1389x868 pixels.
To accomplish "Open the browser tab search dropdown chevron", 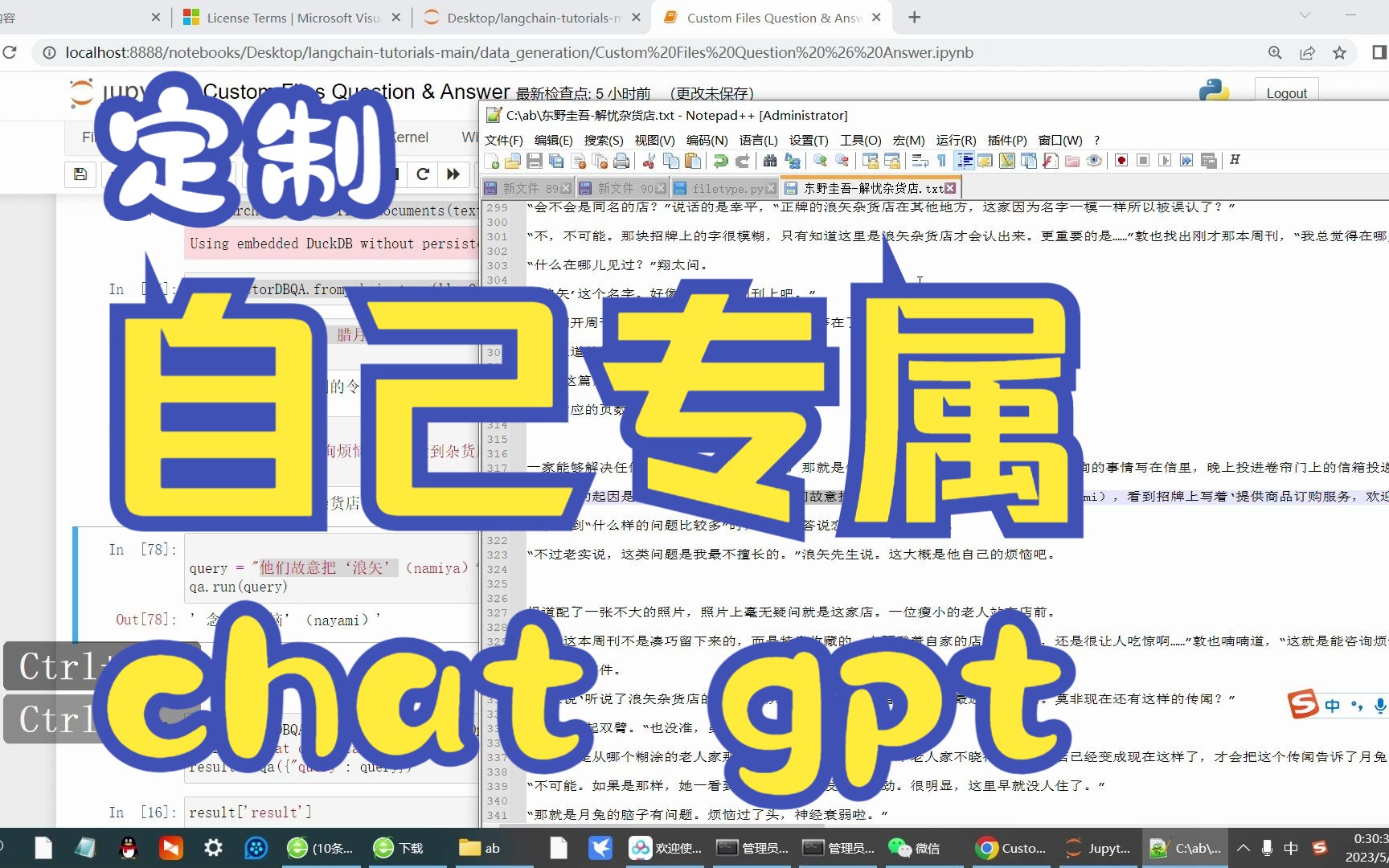I will click(1305, 14).
